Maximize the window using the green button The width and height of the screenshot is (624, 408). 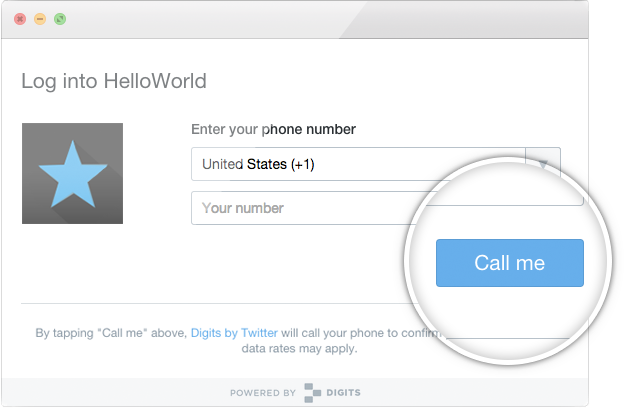coord(60,19)
